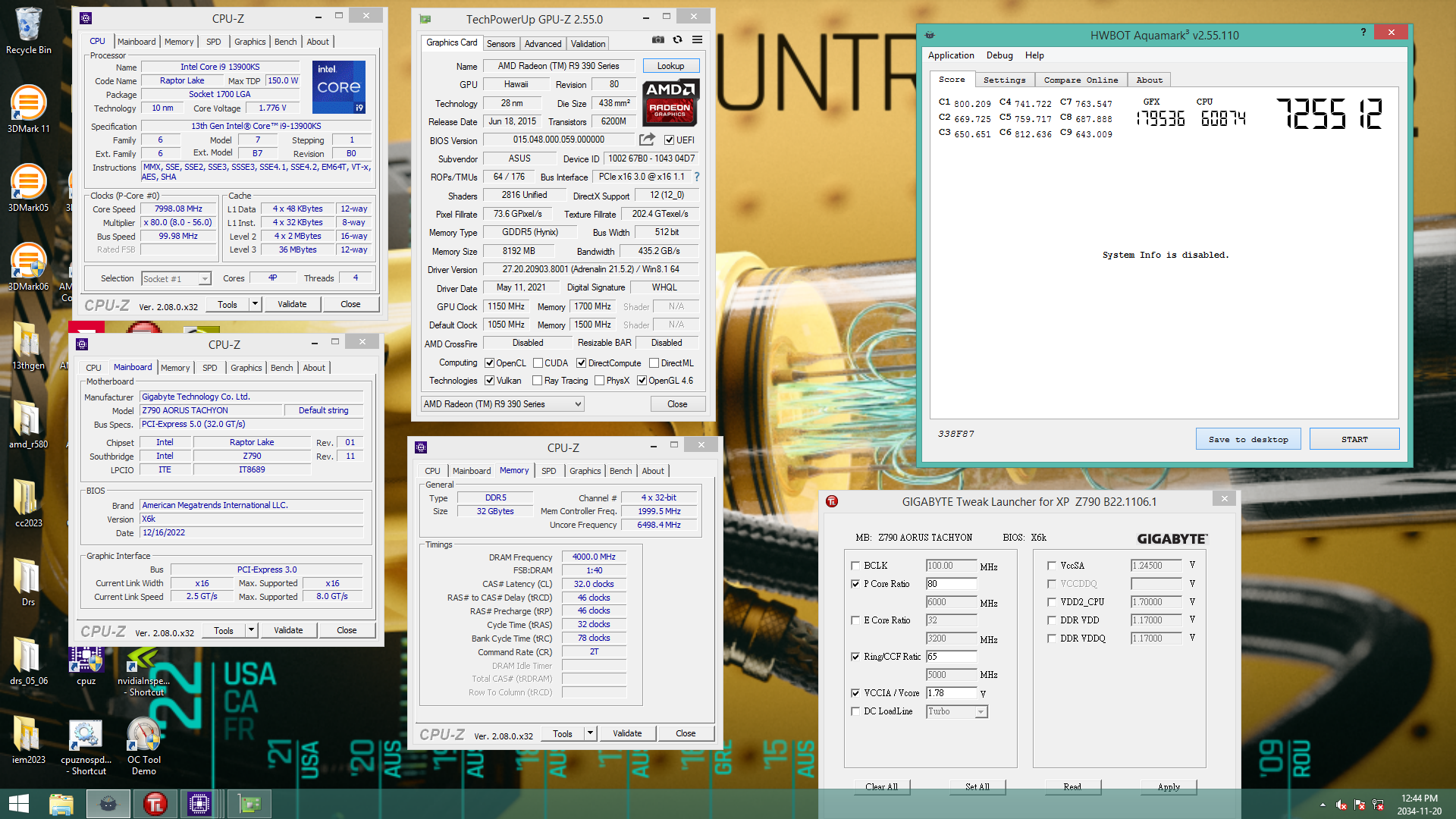Click GPU-Z screenshot camera icon
The width and height of the screenshot is (1456, 819).
(657, 40)
